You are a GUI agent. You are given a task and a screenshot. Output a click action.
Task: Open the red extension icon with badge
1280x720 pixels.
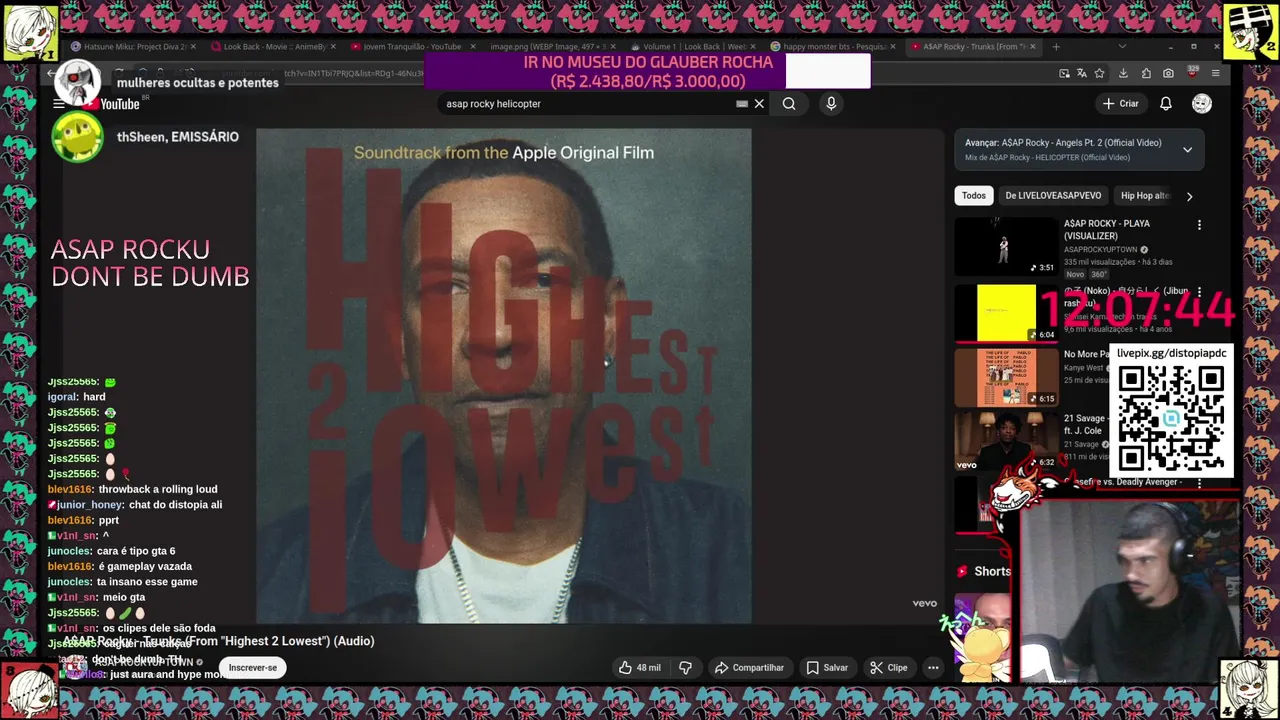[x=1192, y=73]
